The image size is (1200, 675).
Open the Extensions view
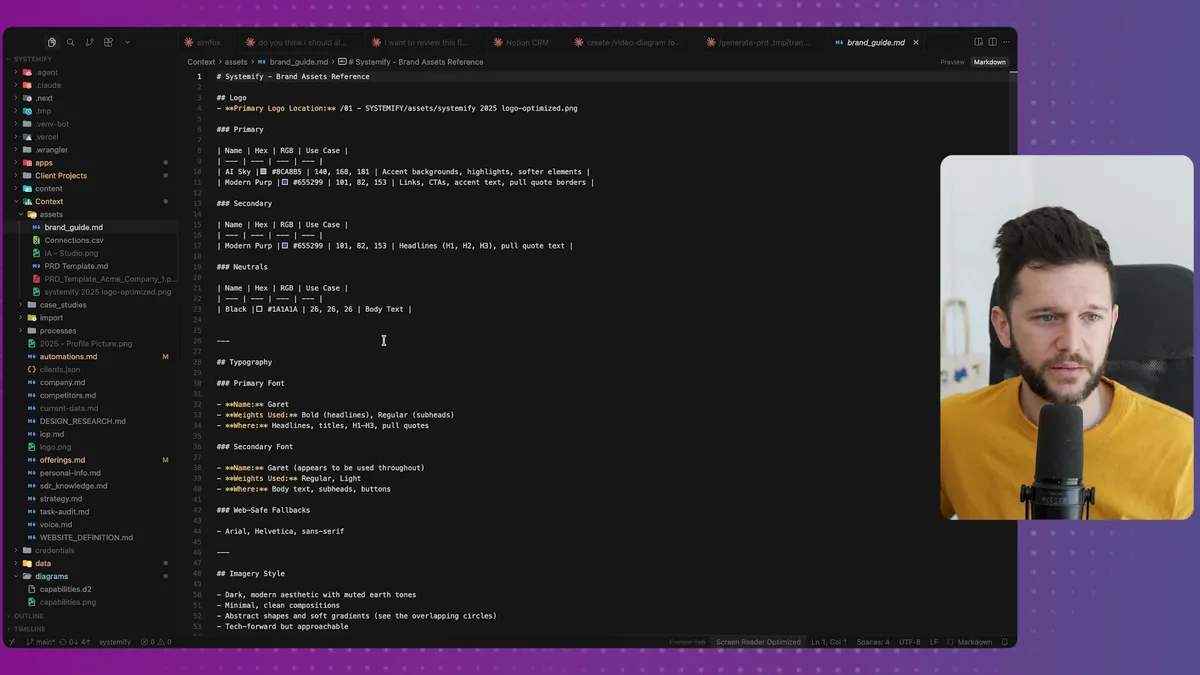point(108,41)
